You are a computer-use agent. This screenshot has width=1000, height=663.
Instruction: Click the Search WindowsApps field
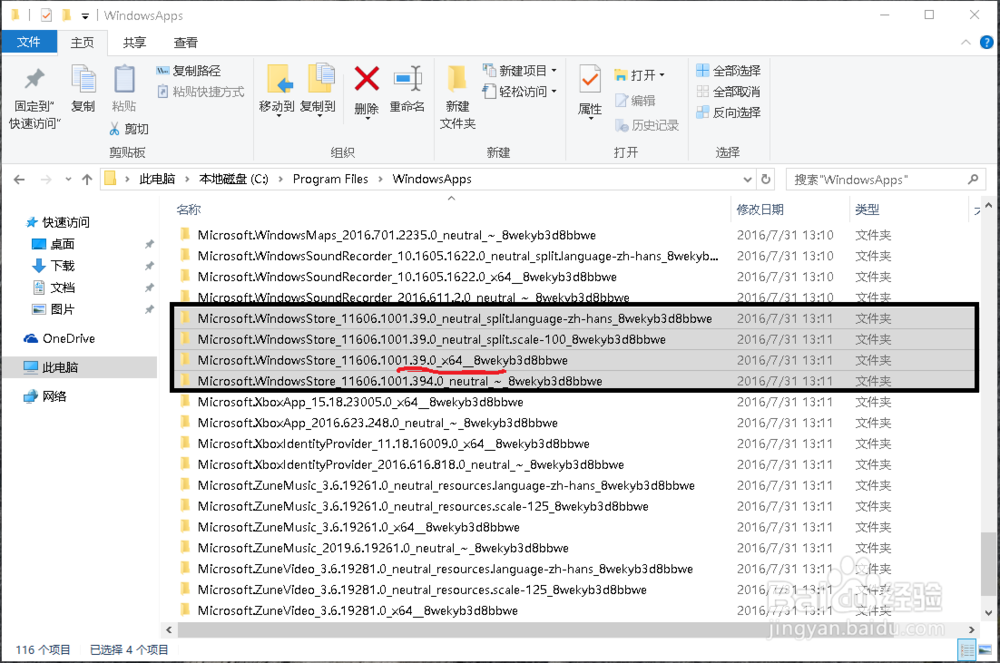[x=885, y=180]
